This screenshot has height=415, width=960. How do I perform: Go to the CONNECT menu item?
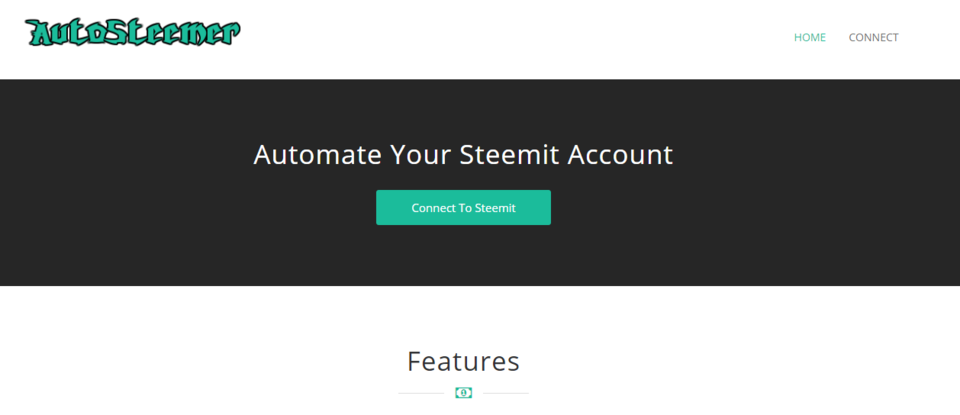[873, 38]
